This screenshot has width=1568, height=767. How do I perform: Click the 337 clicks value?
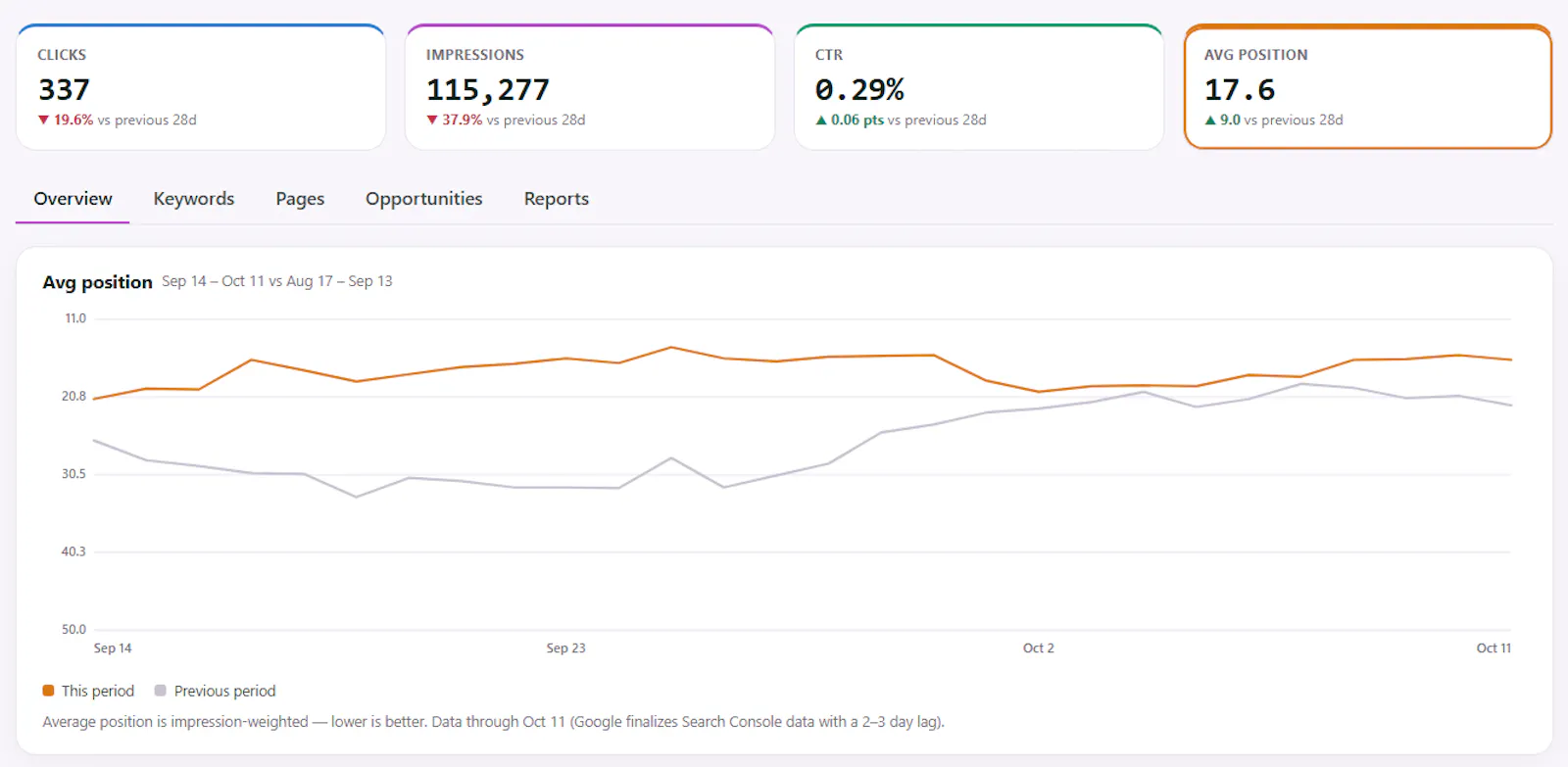tap(64, 89)
